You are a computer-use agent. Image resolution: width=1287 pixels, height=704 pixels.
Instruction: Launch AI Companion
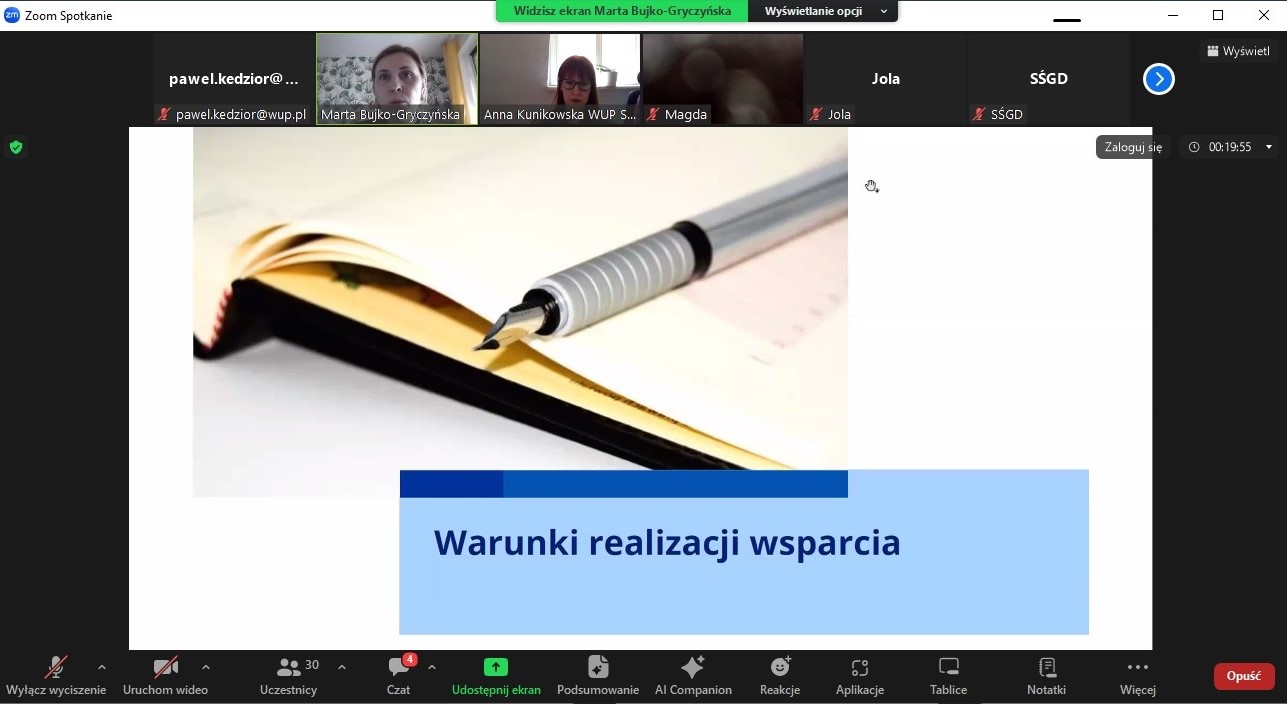click(x=693, y=677)
